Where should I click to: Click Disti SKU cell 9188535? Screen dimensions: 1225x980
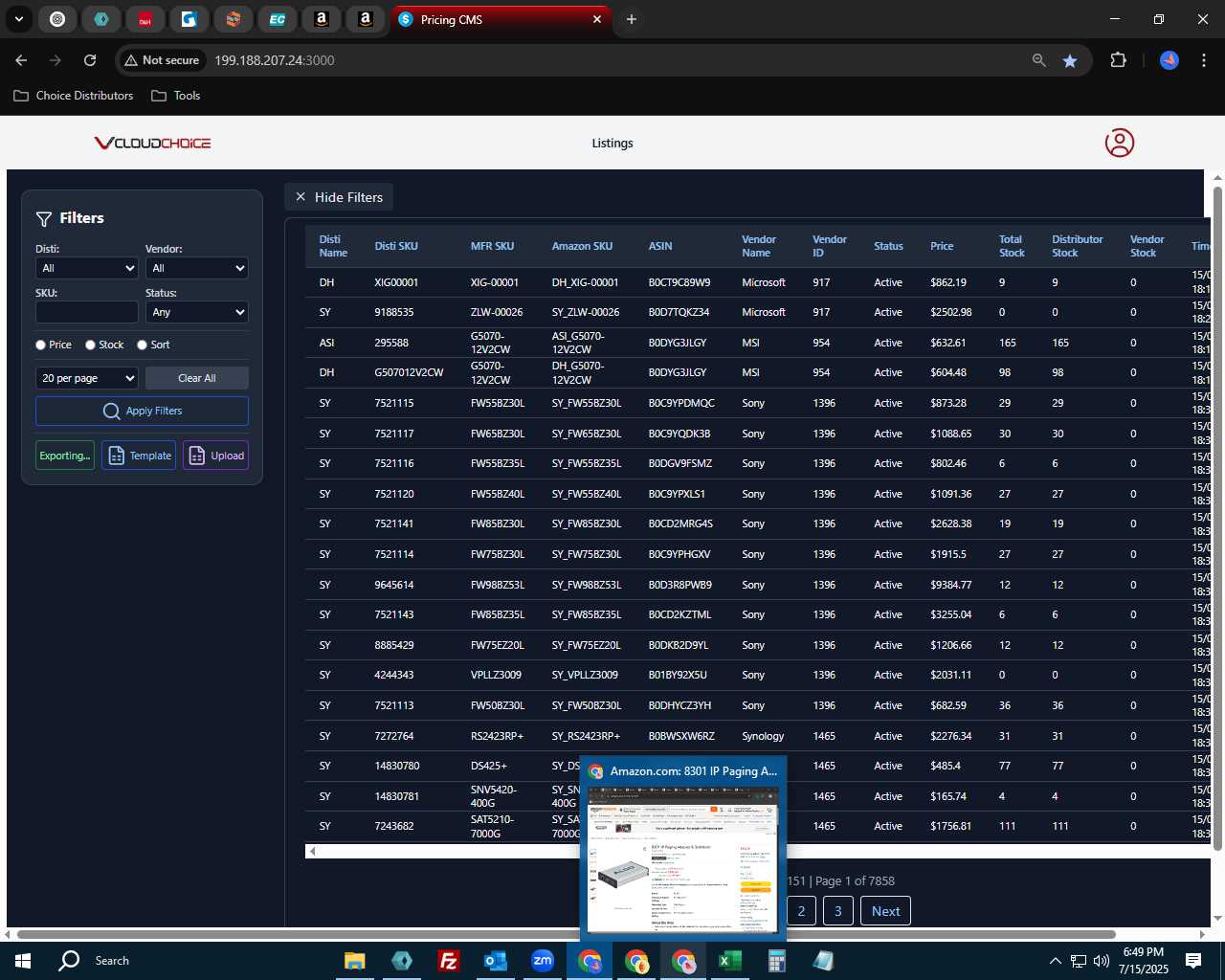[394, 312]
